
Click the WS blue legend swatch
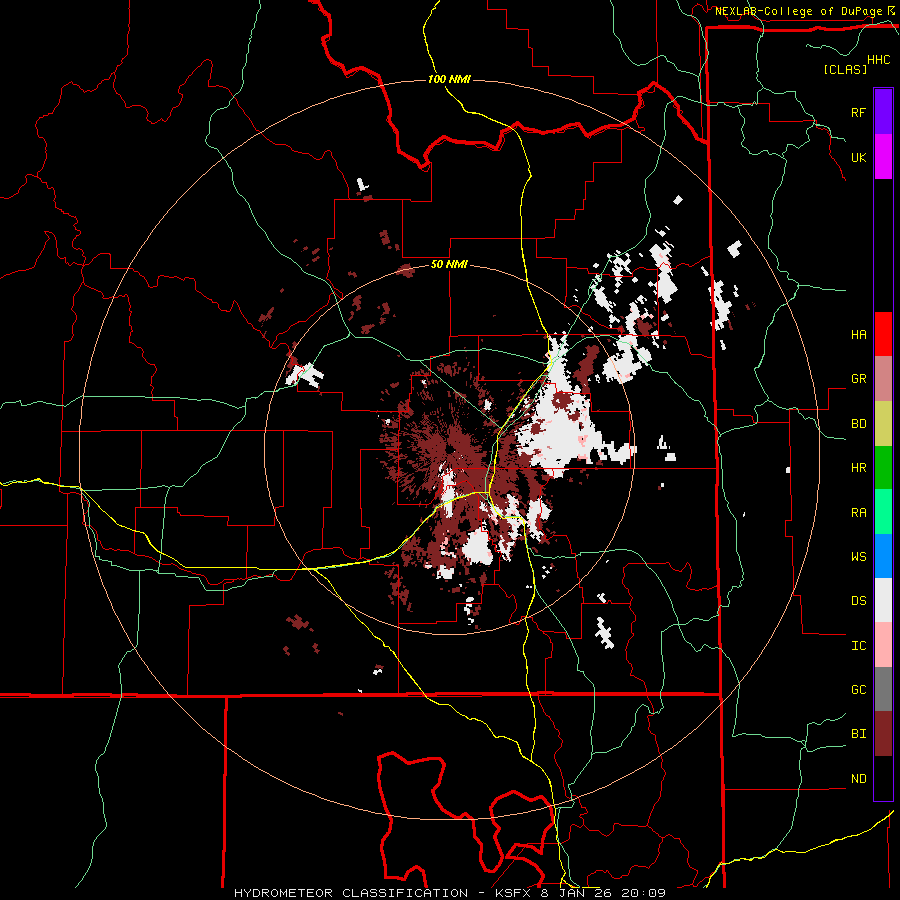pos(883,556)
